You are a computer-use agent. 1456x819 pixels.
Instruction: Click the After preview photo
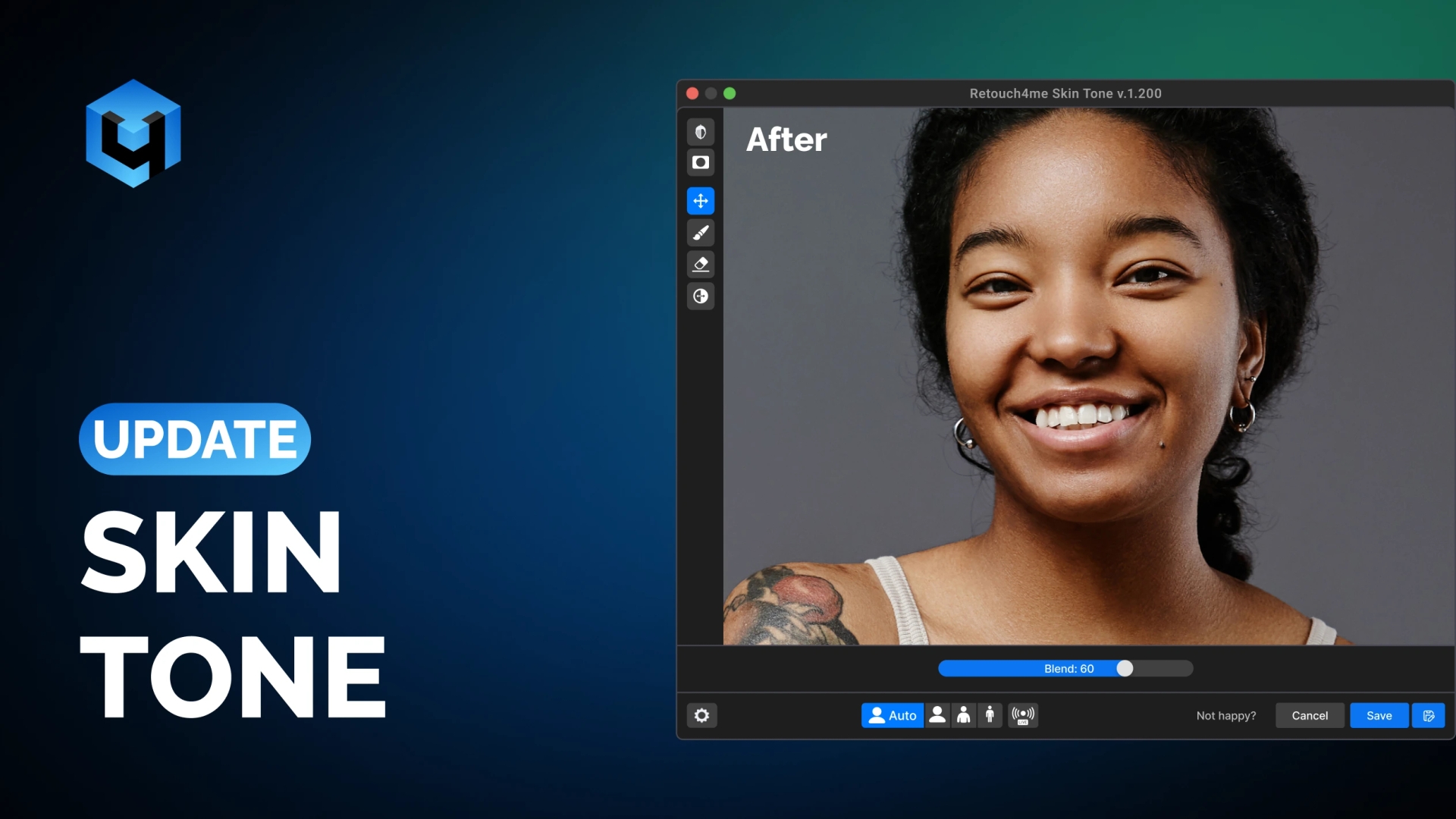1089,376
